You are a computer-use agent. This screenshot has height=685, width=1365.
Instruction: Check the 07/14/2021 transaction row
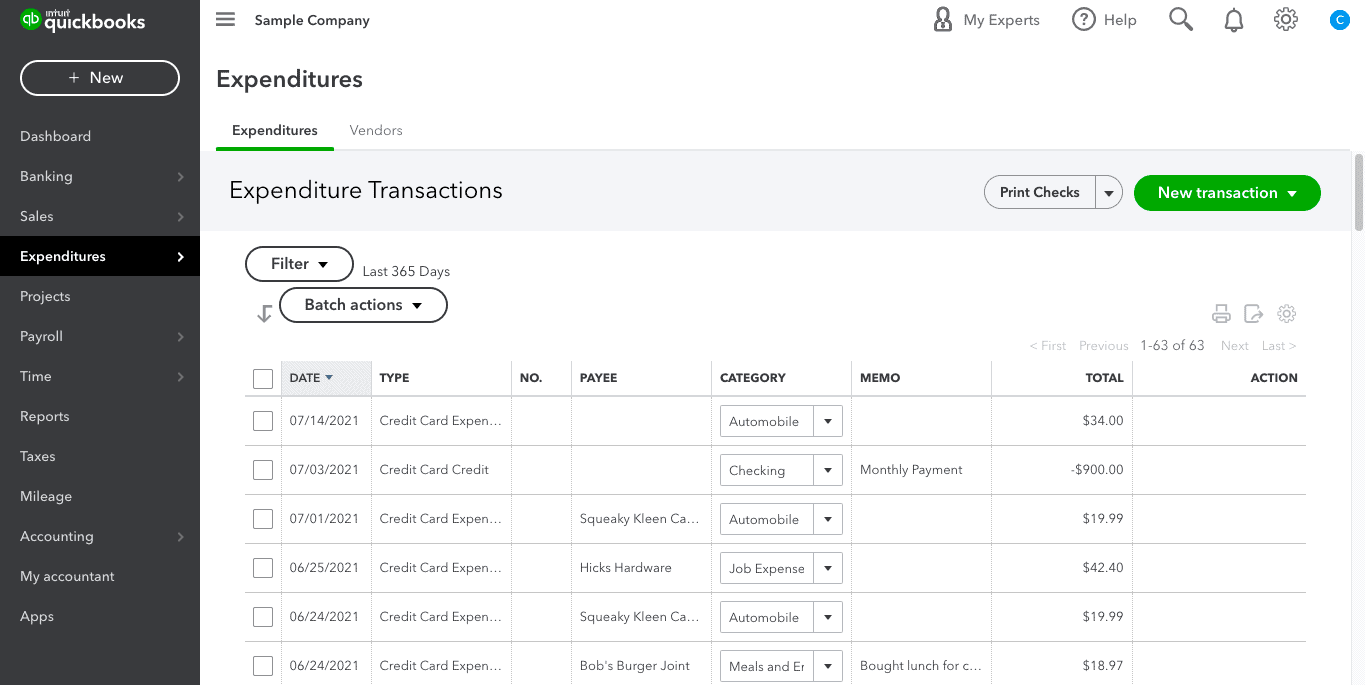263,421
